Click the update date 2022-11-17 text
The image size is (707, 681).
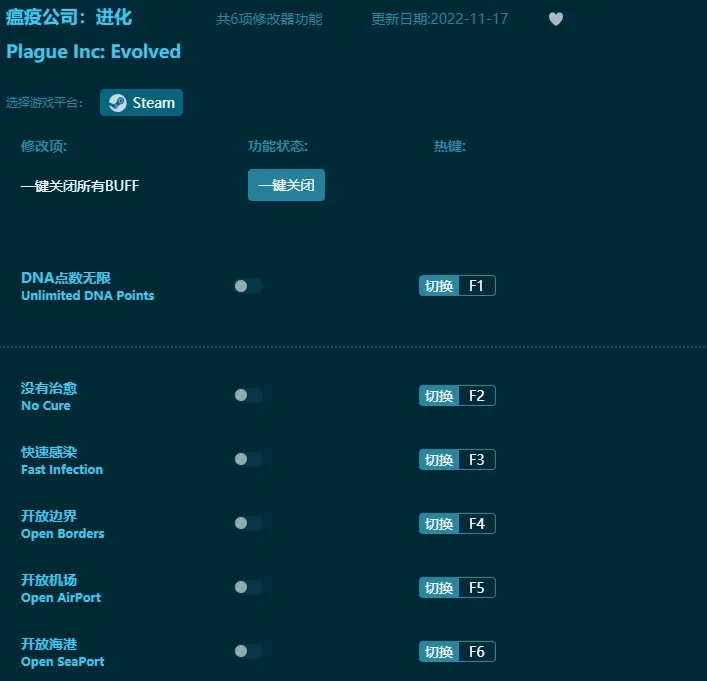point(440,19)
